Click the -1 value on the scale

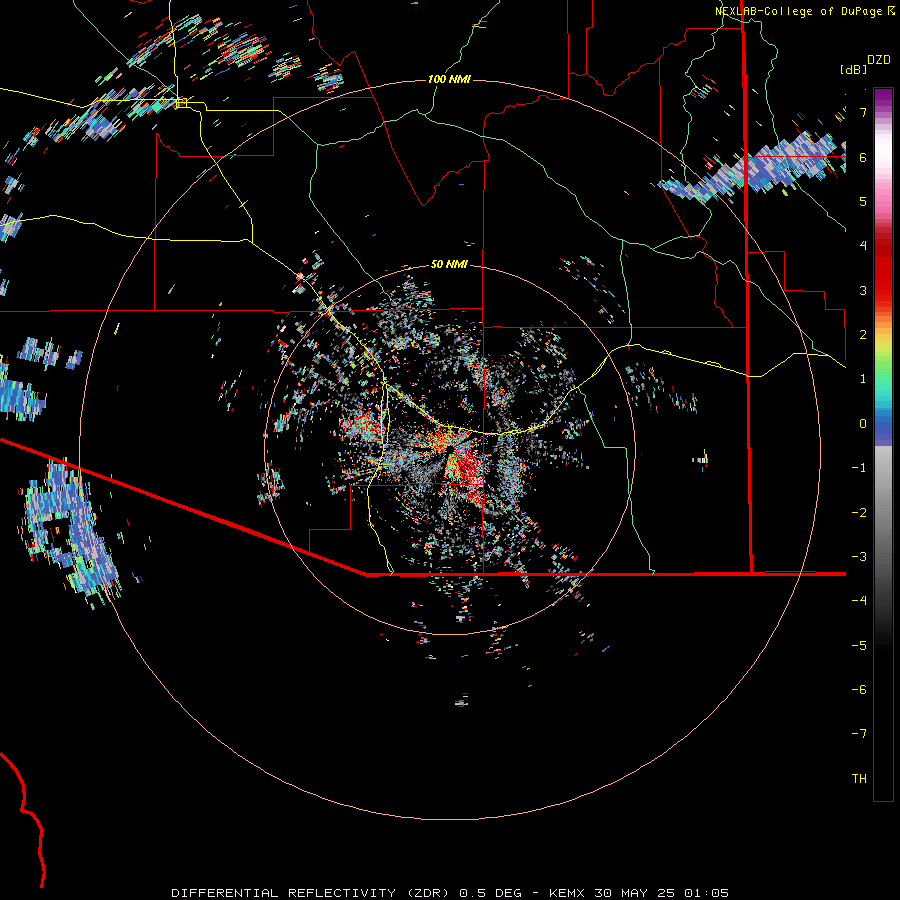pyautogui.click(x=859, y=468)
